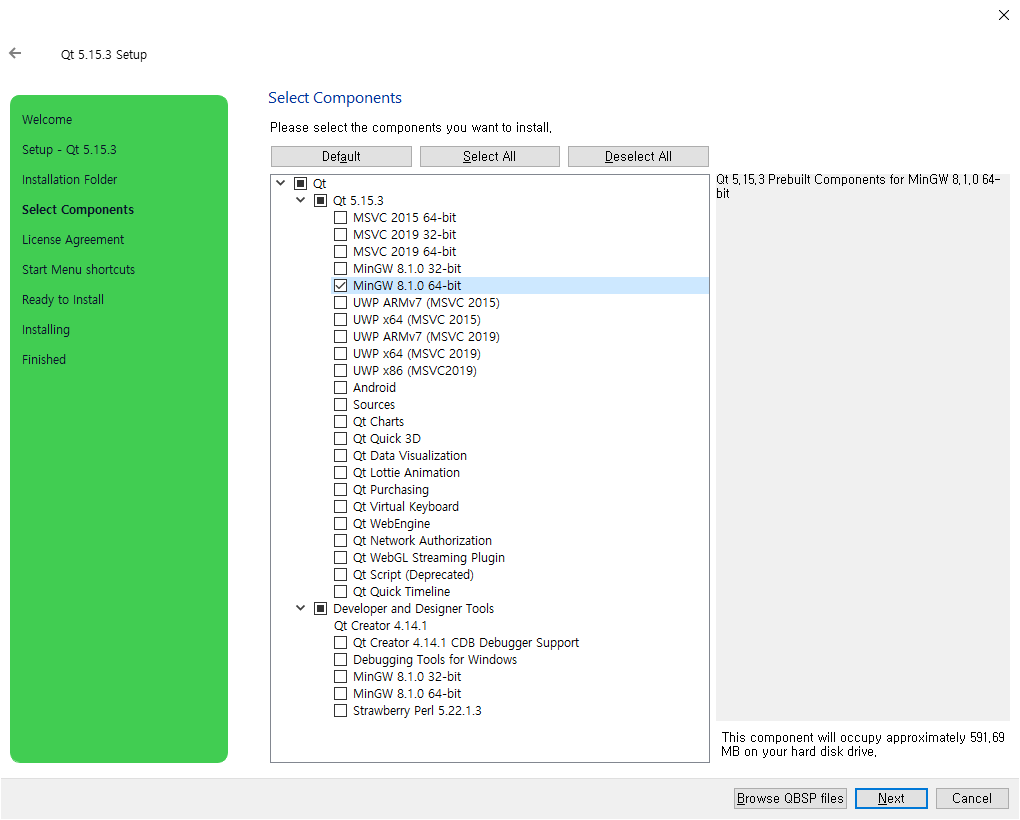Enable Qt Lottie Animation checkbox

340,473
